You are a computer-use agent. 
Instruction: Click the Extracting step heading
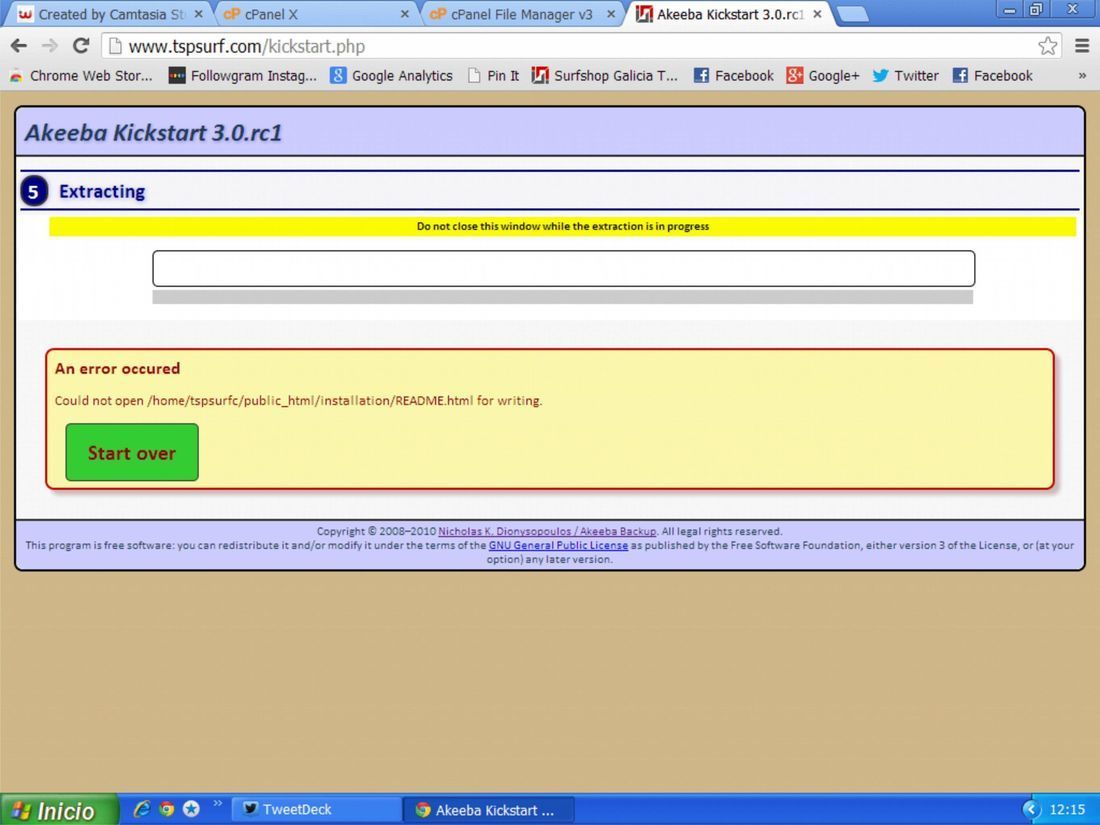(102, 192)
